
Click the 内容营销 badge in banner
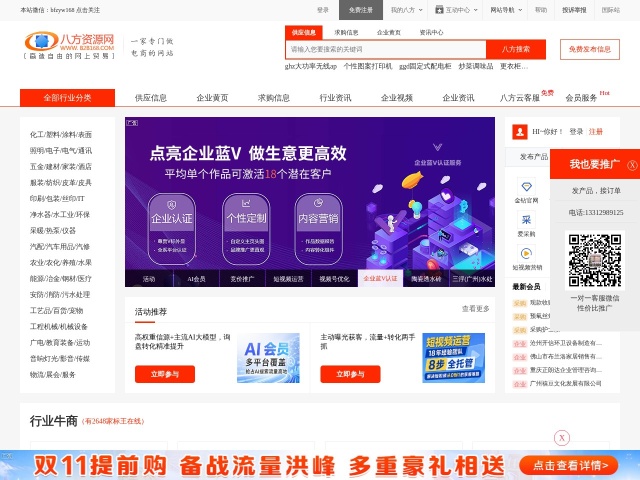coord(318,229)
